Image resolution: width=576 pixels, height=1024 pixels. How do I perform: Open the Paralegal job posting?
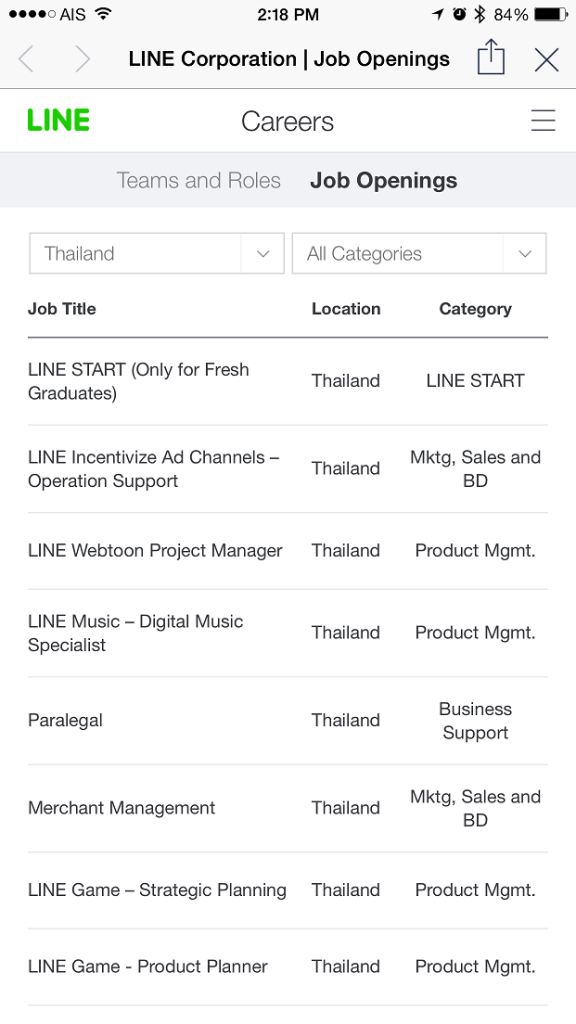point(65,720)
